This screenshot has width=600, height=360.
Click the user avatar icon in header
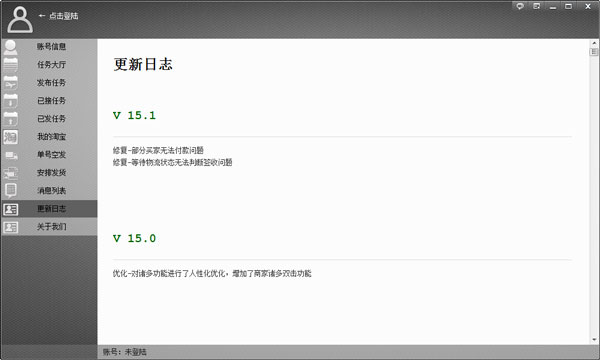[x=20, y=20]
